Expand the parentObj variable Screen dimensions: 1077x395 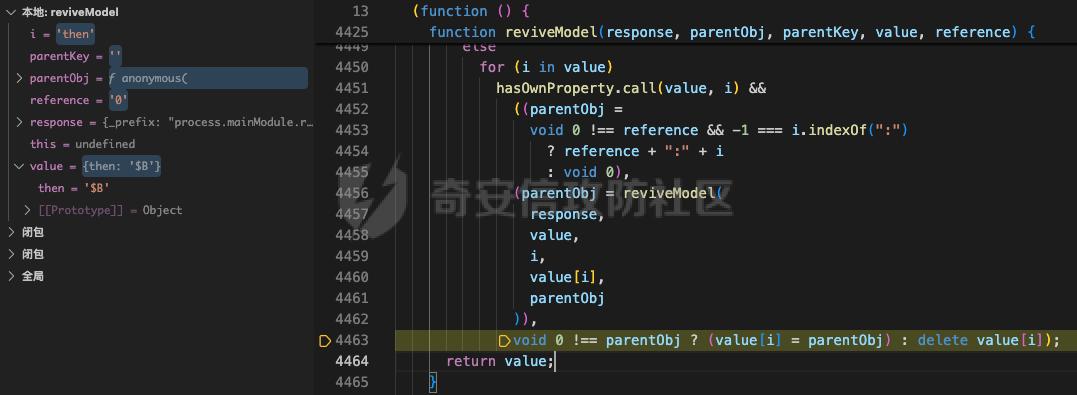click(19, 78)
